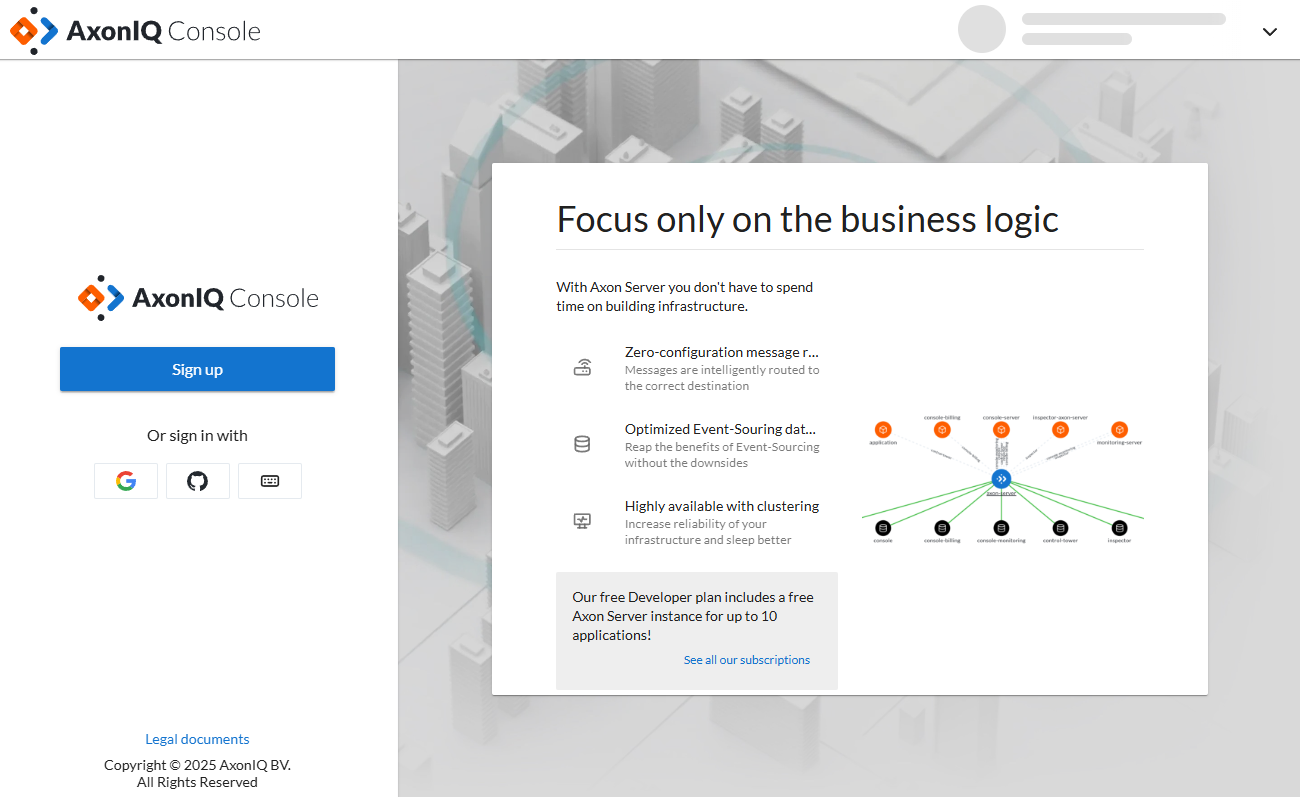Expand the user account dropdown chevron
The image size is (1300, 797).
pos(1270,32)
